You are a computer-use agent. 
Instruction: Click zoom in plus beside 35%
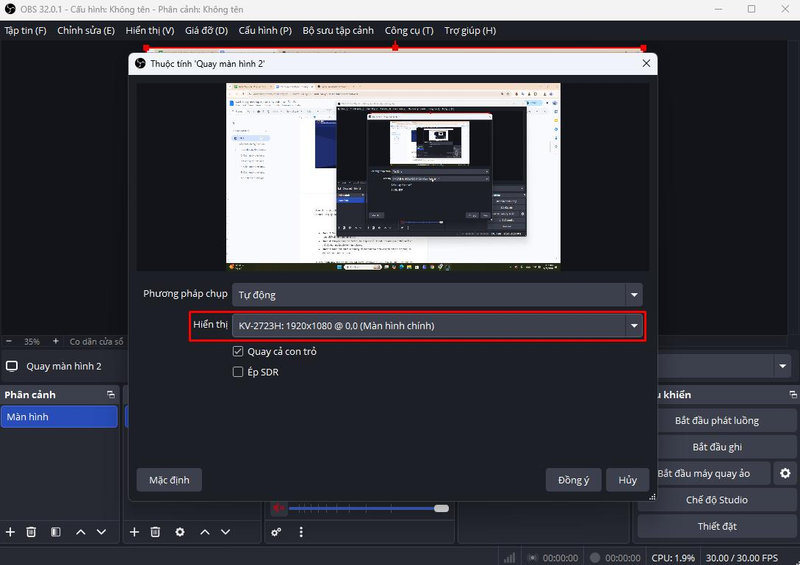coord(55,341)
